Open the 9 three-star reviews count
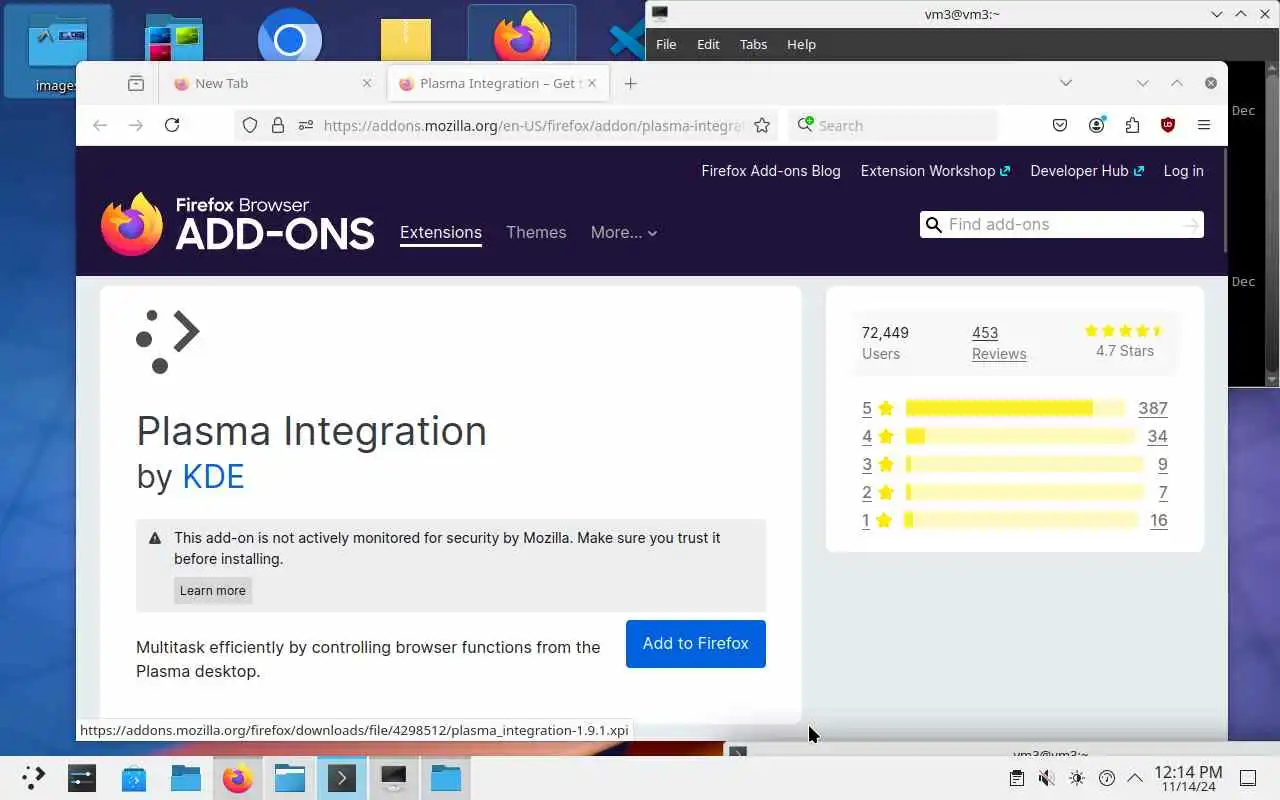 (x=1162, y=464)
